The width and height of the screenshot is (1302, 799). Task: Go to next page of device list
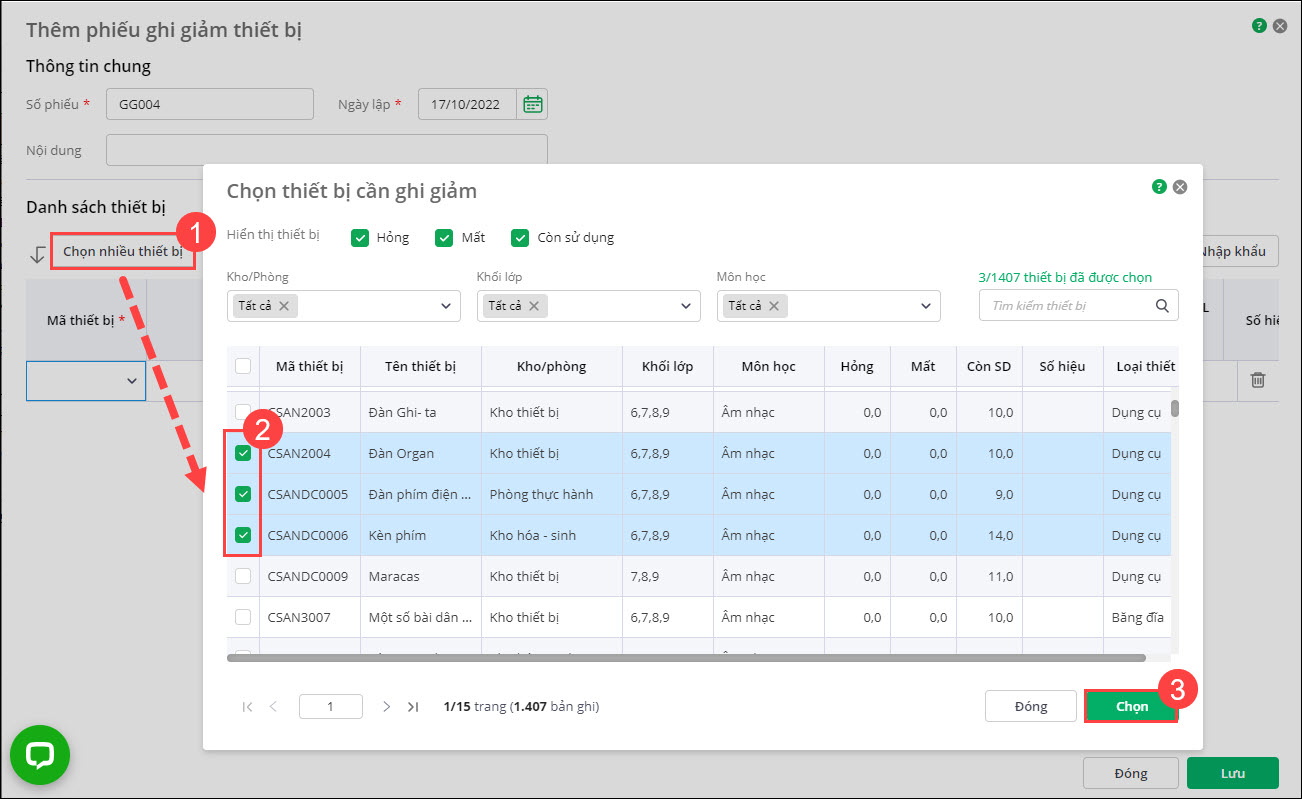click(386, 707)
